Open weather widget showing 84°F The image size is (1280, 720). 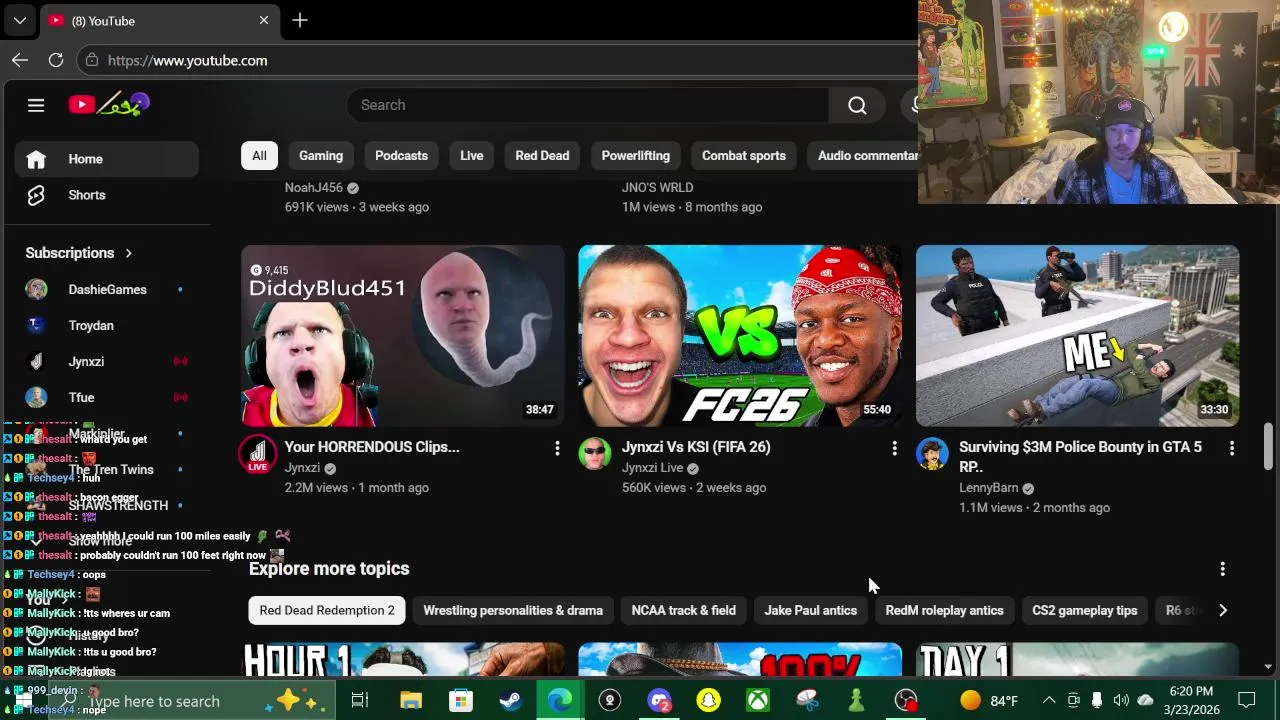(989, 701)
